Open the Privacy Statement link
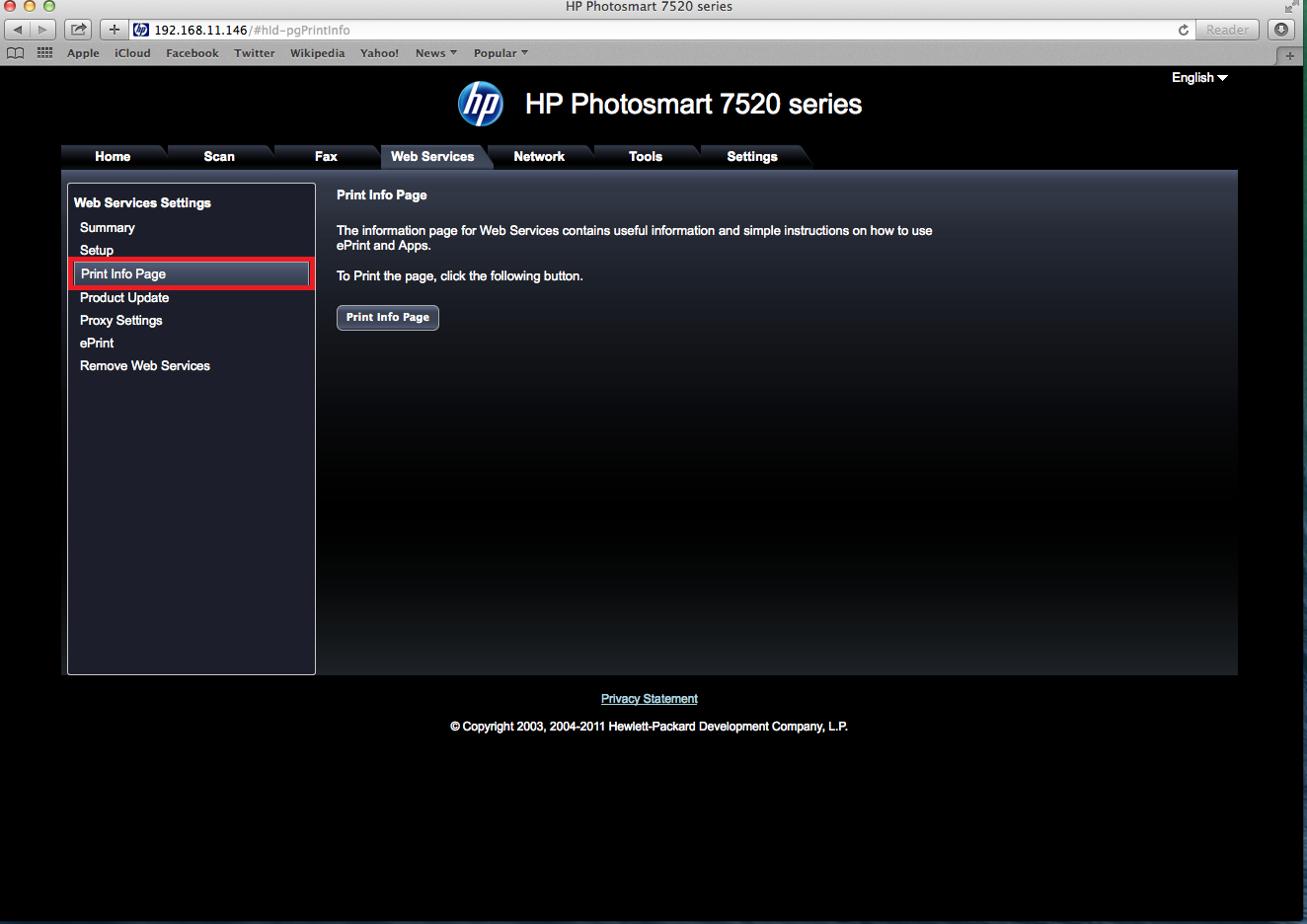 pyautogui.click(x=650, y=699)
